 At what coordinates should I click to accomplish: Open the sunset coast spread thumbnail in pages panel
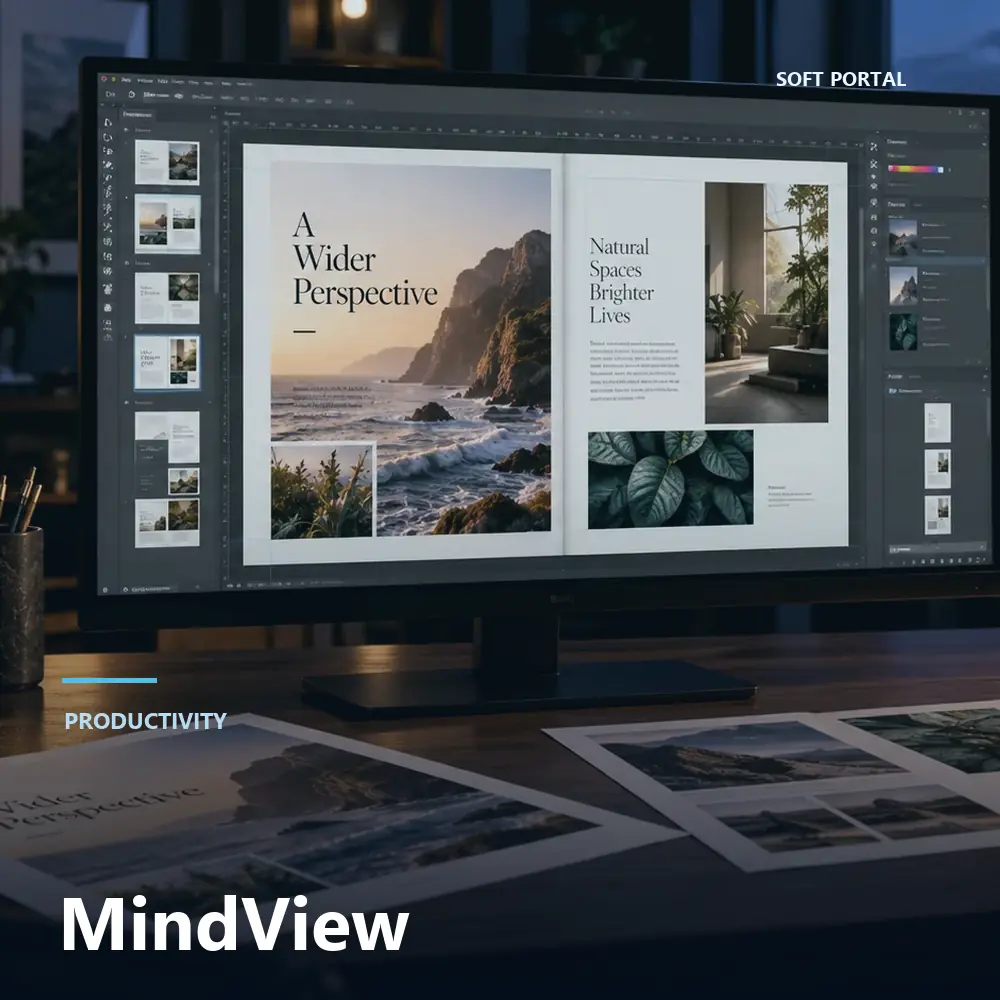[x=168, y=223]
